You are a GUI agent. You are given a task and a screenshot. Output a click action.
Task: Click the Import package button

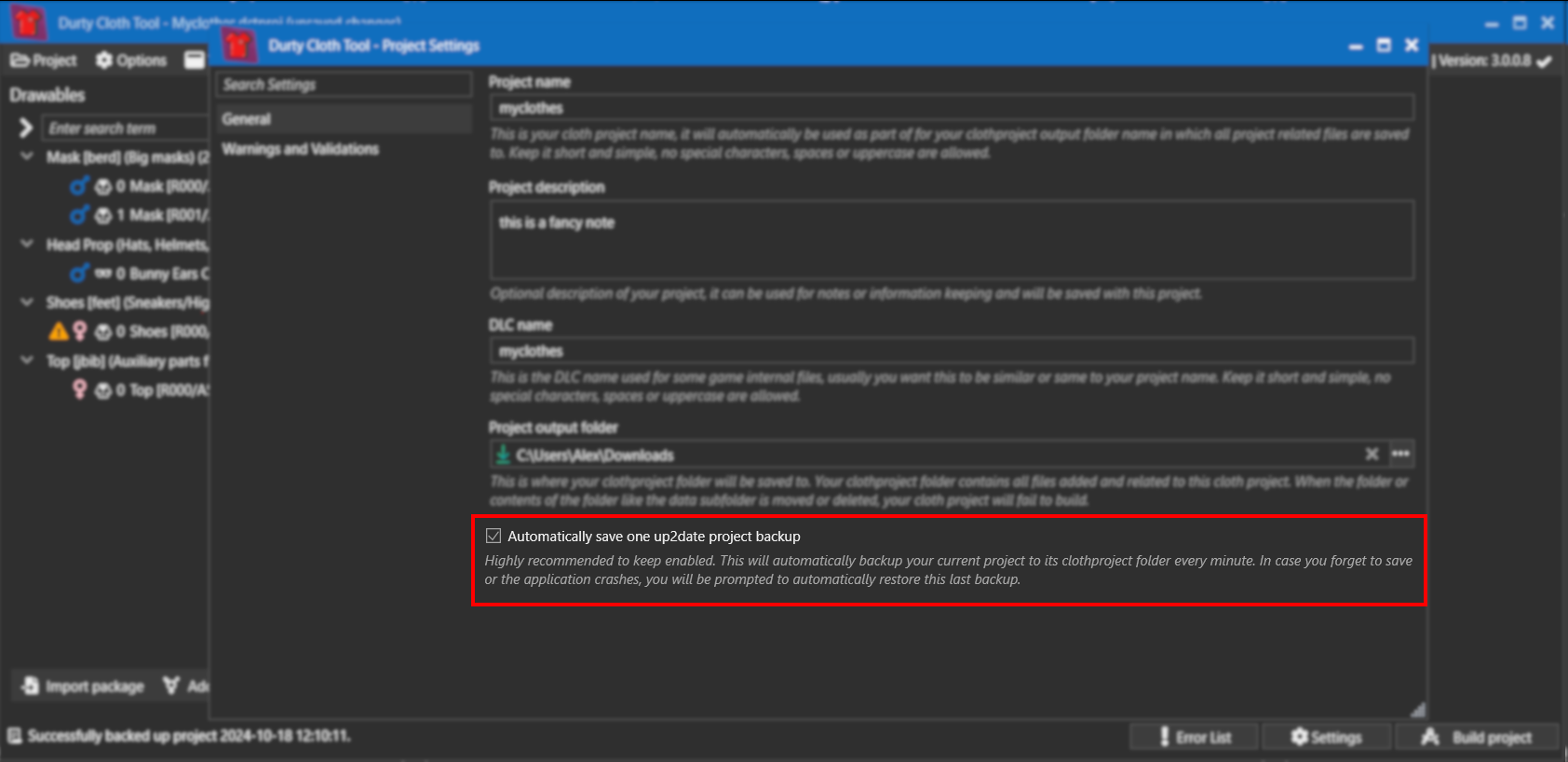pyautogui.click(x=84, y=687)
